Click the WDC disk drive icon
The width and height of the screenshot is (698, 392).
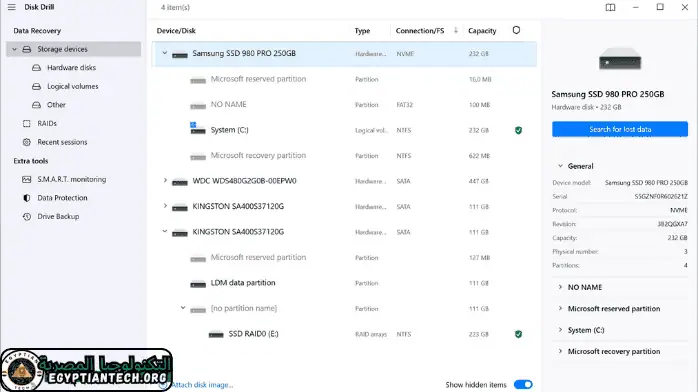click(180, 182)
